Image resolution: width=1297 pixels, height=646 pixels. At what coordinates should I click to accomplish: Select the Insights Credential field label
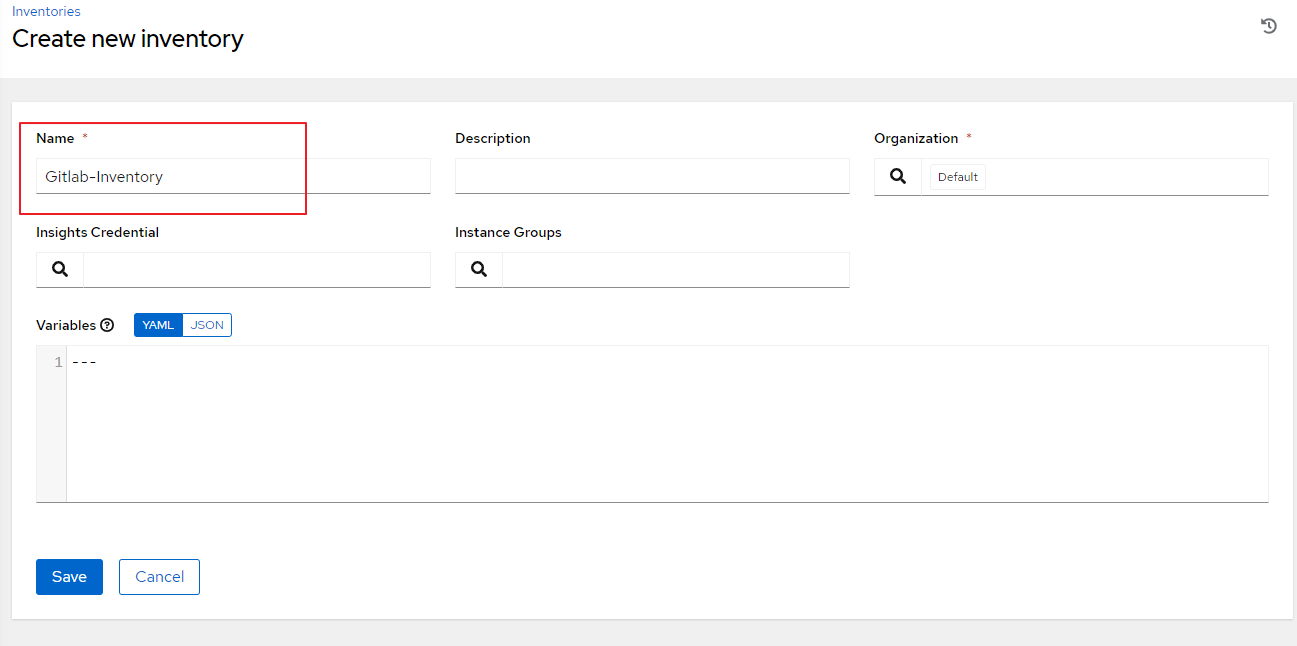[97, 232]
